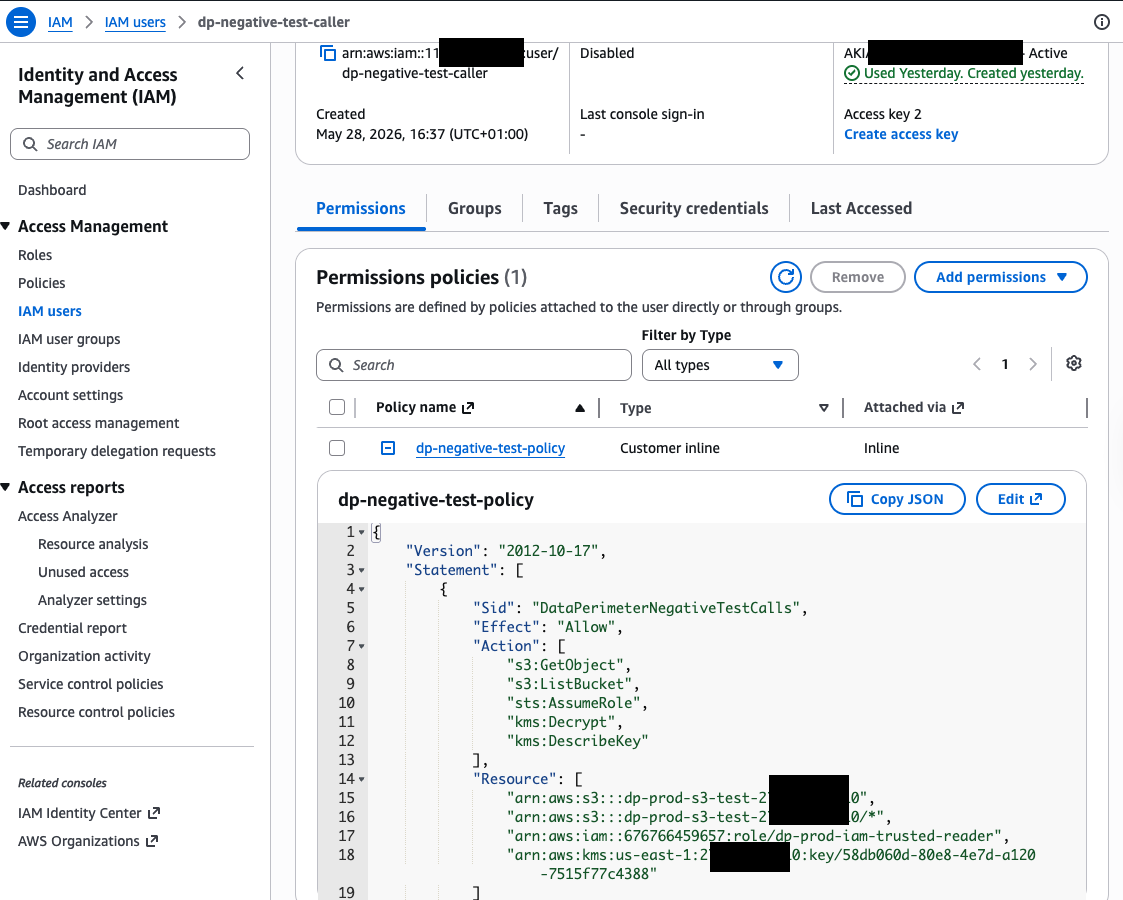Fold the Resource array at line 14
Viewport: 1123px width, 900px height.
(362, 779)
